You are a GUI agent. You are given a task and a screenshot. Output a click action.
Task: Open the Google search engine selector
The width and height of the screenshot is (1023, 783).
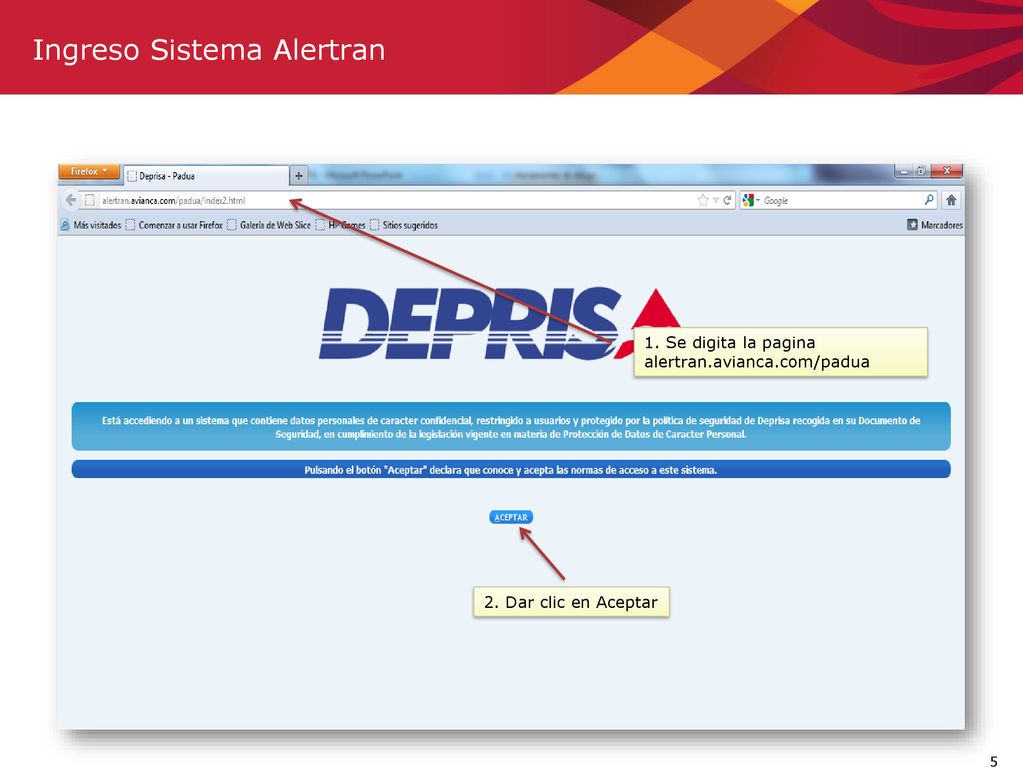tap(751, 200)
